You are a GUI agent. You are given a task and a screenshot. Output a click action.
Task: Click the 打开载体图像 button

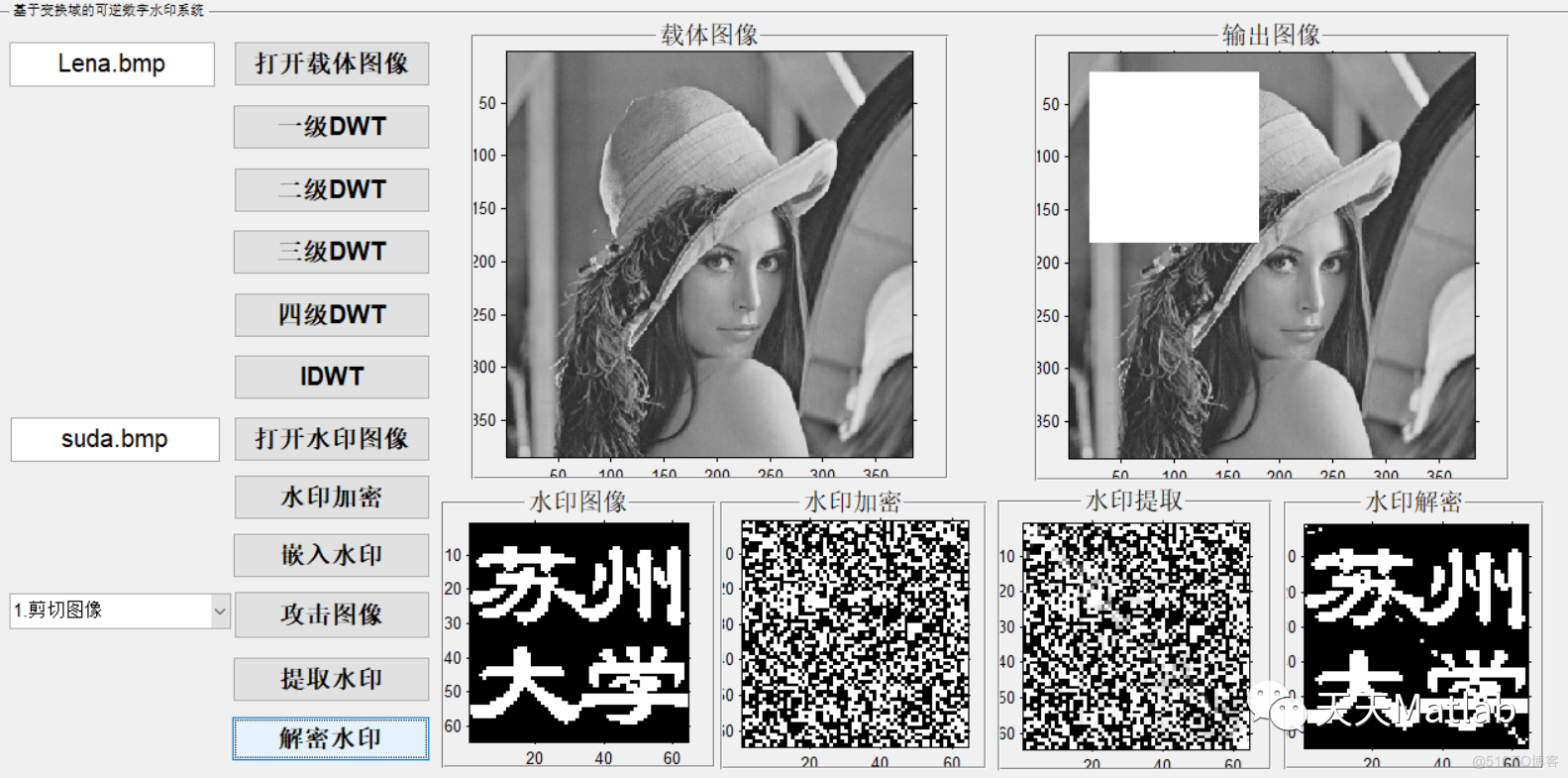coord(332,63)
